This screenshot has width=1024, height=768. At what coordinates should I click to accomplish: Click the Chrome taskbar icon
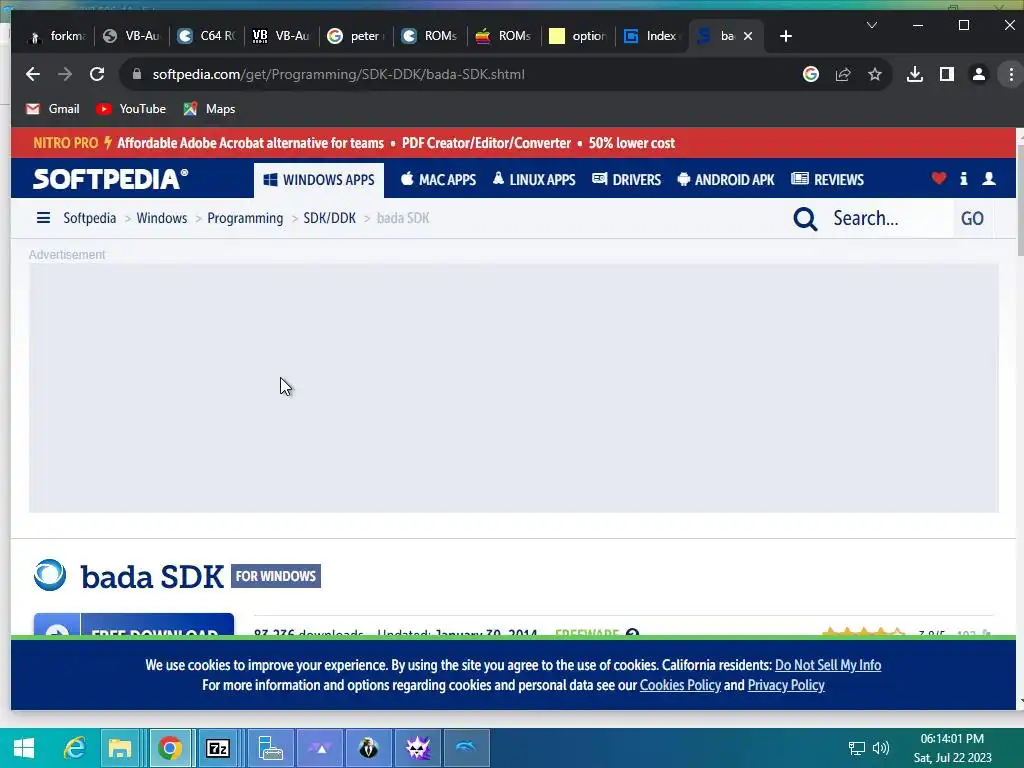pos(170,748)
